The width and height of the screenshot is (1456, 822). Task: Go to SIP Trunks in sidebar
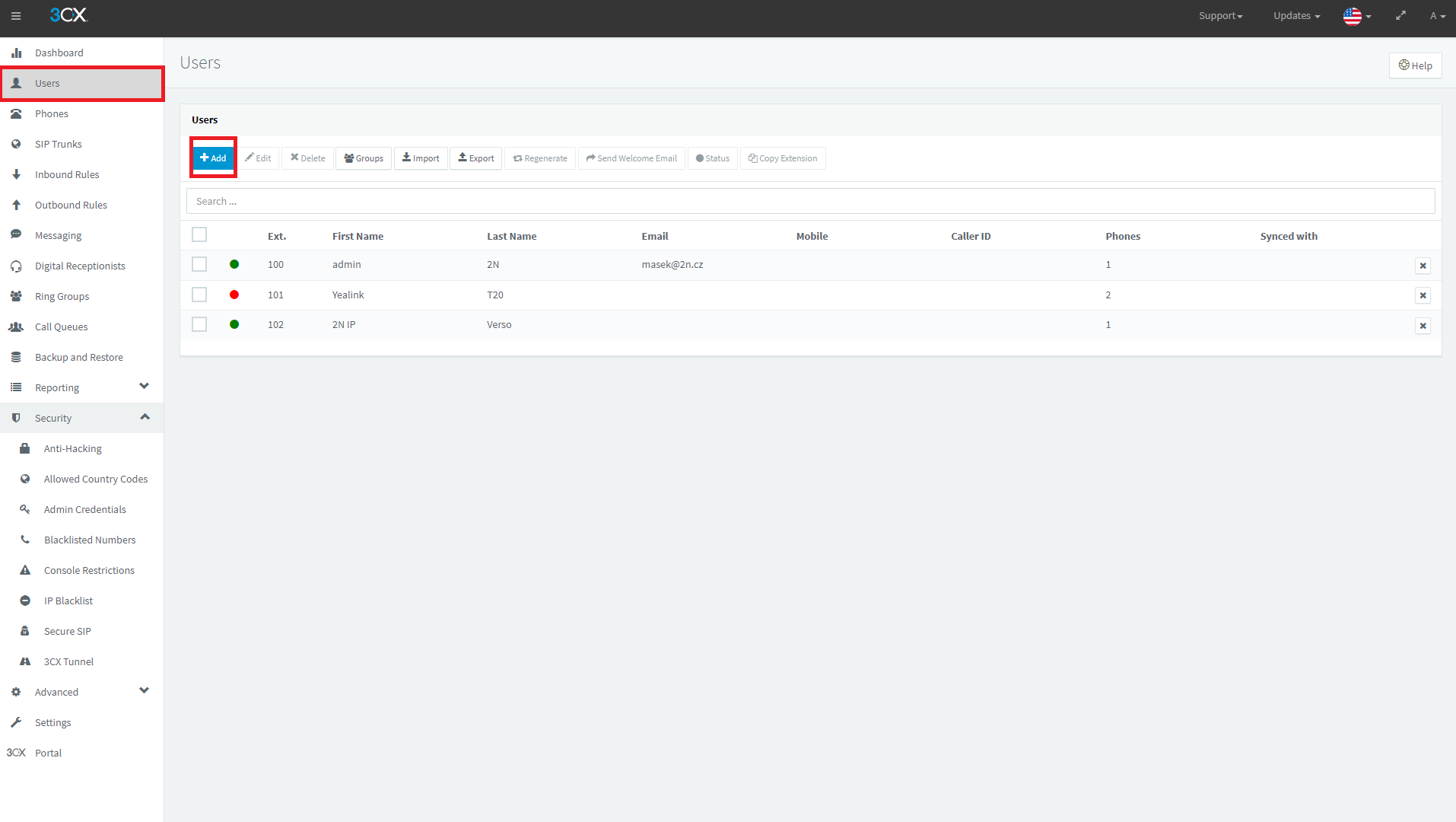(59, 144)
